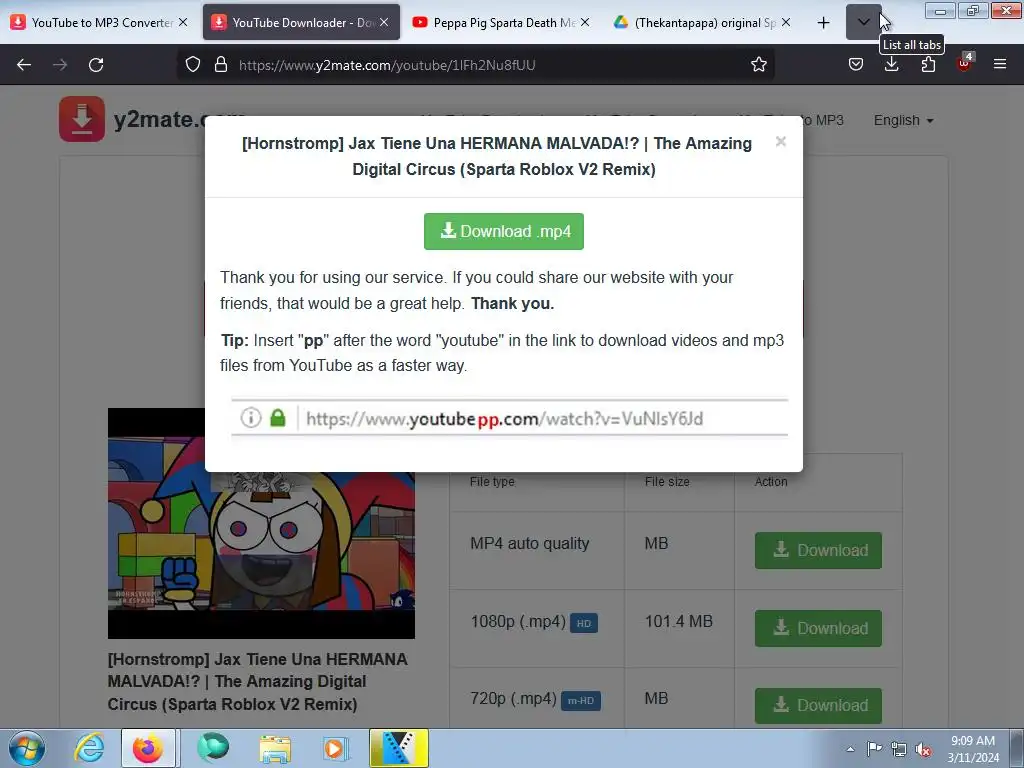Open the English language dropdown
Viewport: 1024px width, 768px height.
point(904,121)
